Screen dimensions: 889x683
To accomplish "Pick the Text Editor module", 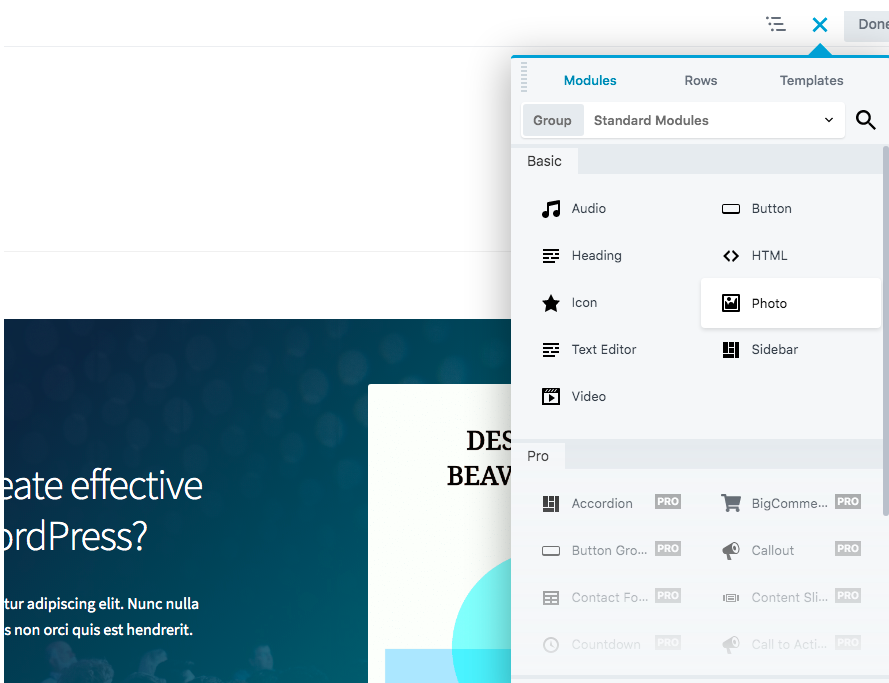I will coord(603,350).
